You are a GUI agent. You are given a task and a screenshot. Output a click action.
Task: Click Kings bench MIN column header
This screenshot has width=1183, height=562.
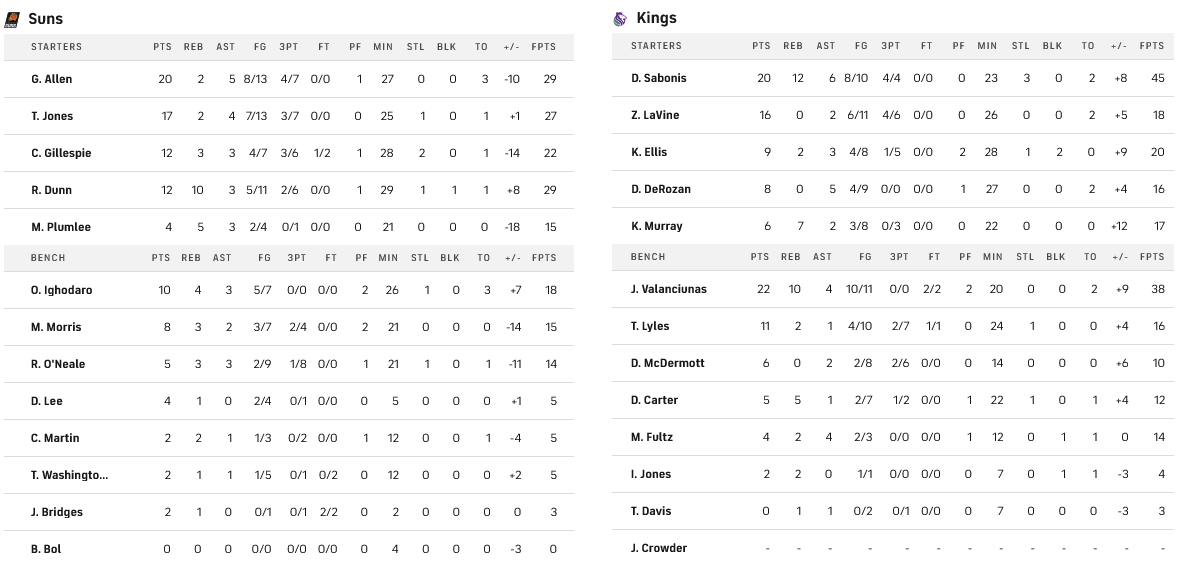(x=992, y=257)
